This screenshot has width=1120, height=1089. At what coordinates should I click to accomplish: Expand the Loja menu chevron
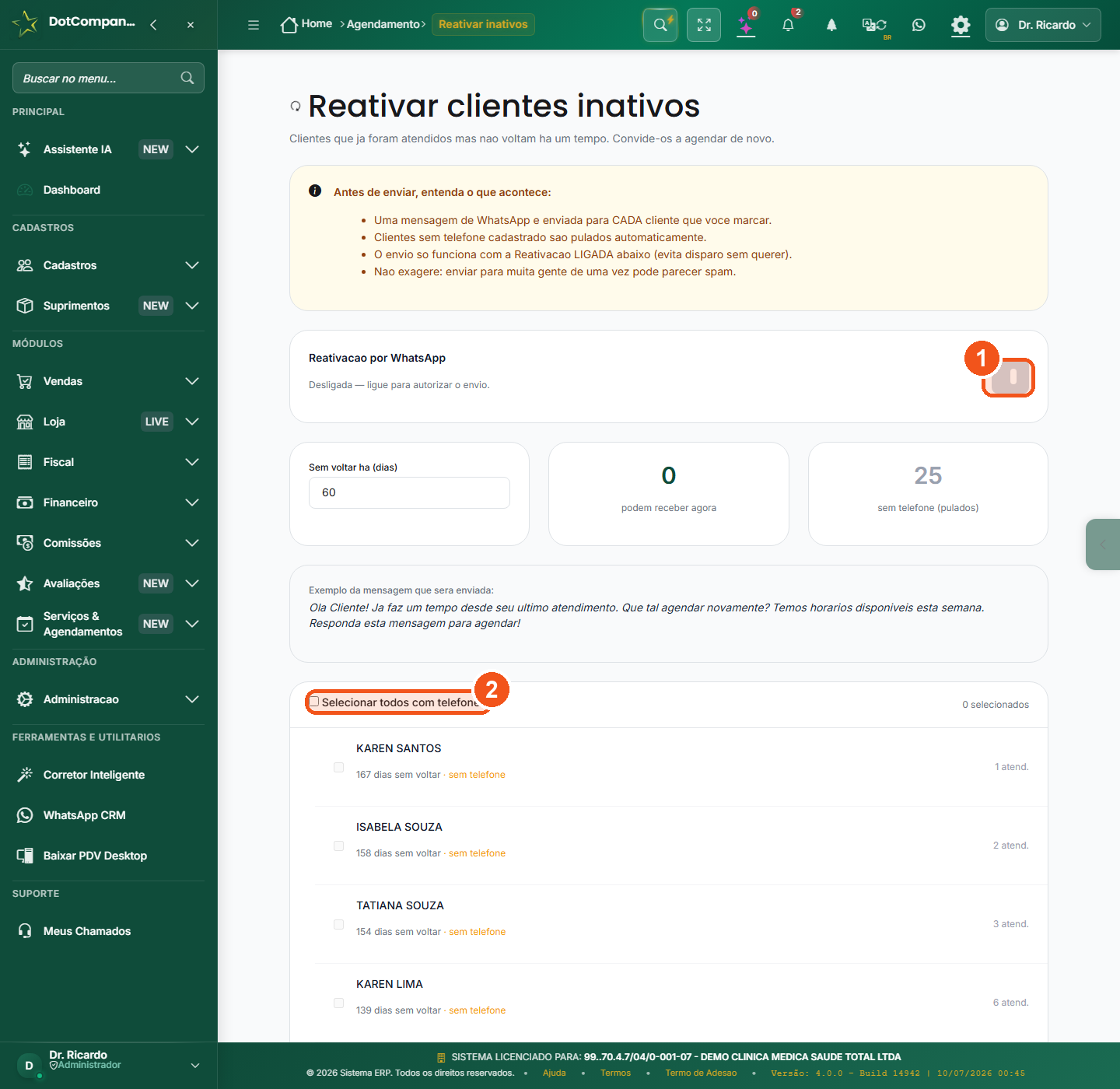click(x=192, y=422)
